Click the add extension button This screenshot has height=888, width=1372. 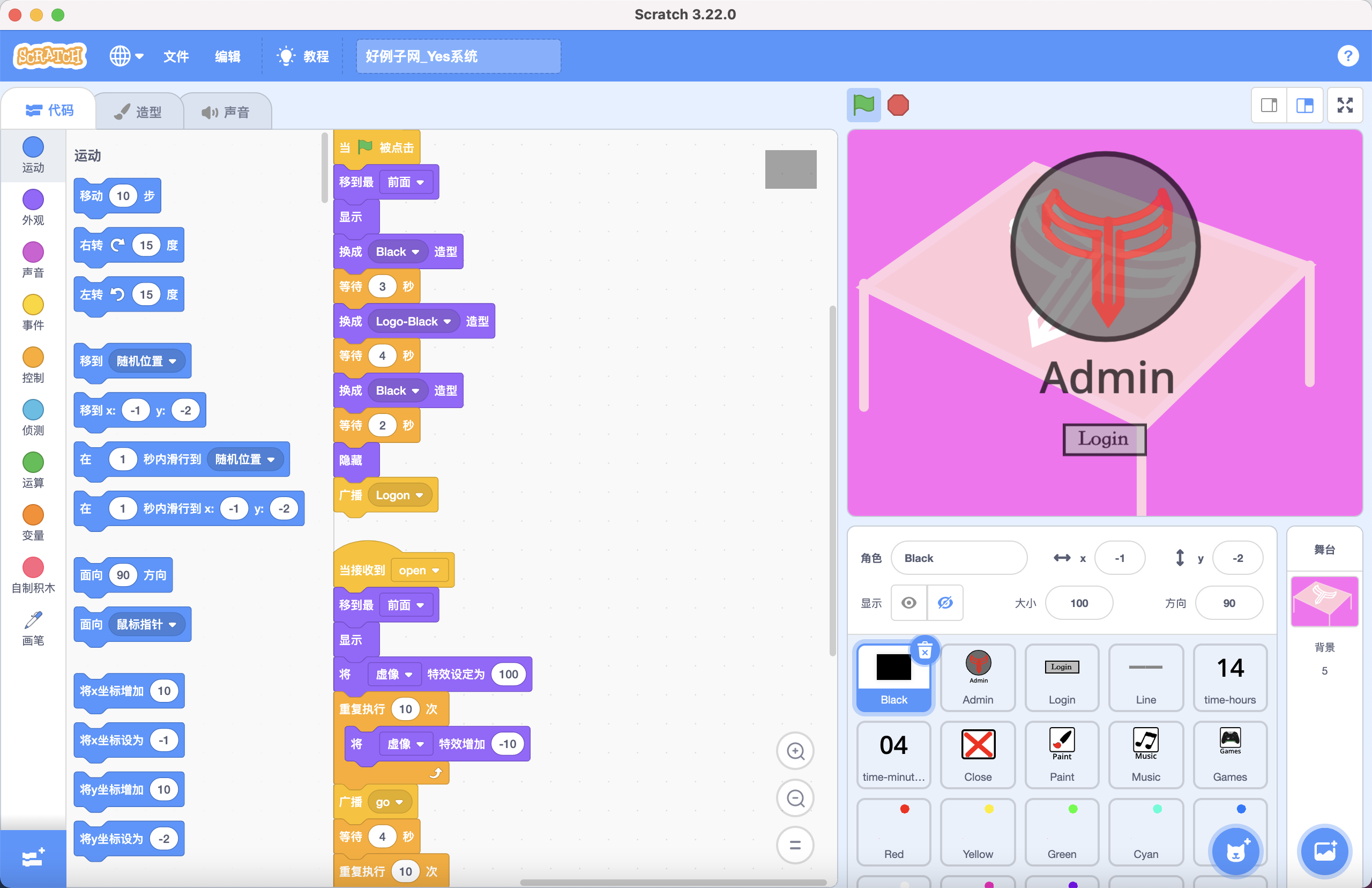coord(33,858)
